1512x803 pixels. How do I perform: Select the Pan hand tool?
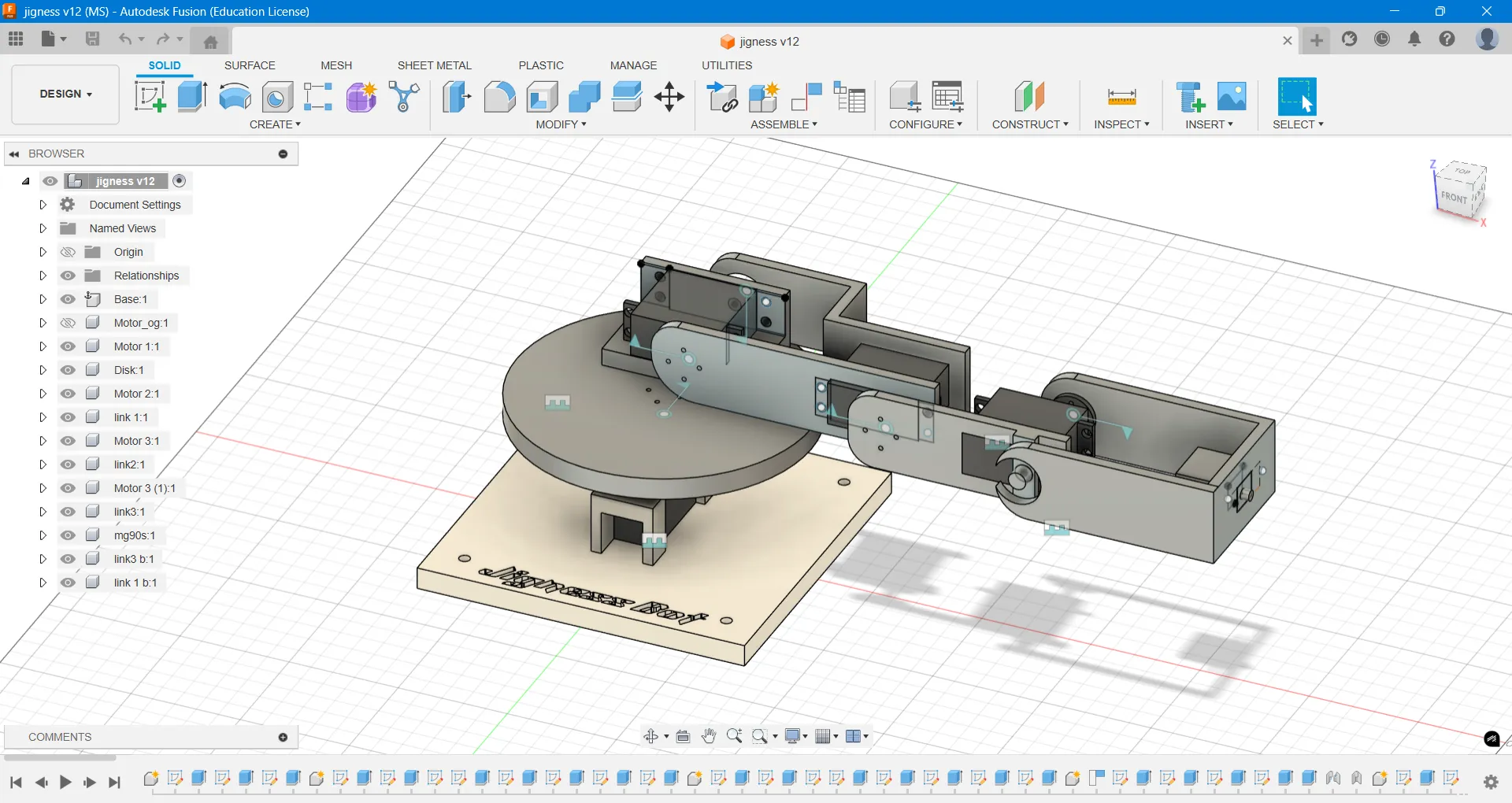tap(709, 736)
